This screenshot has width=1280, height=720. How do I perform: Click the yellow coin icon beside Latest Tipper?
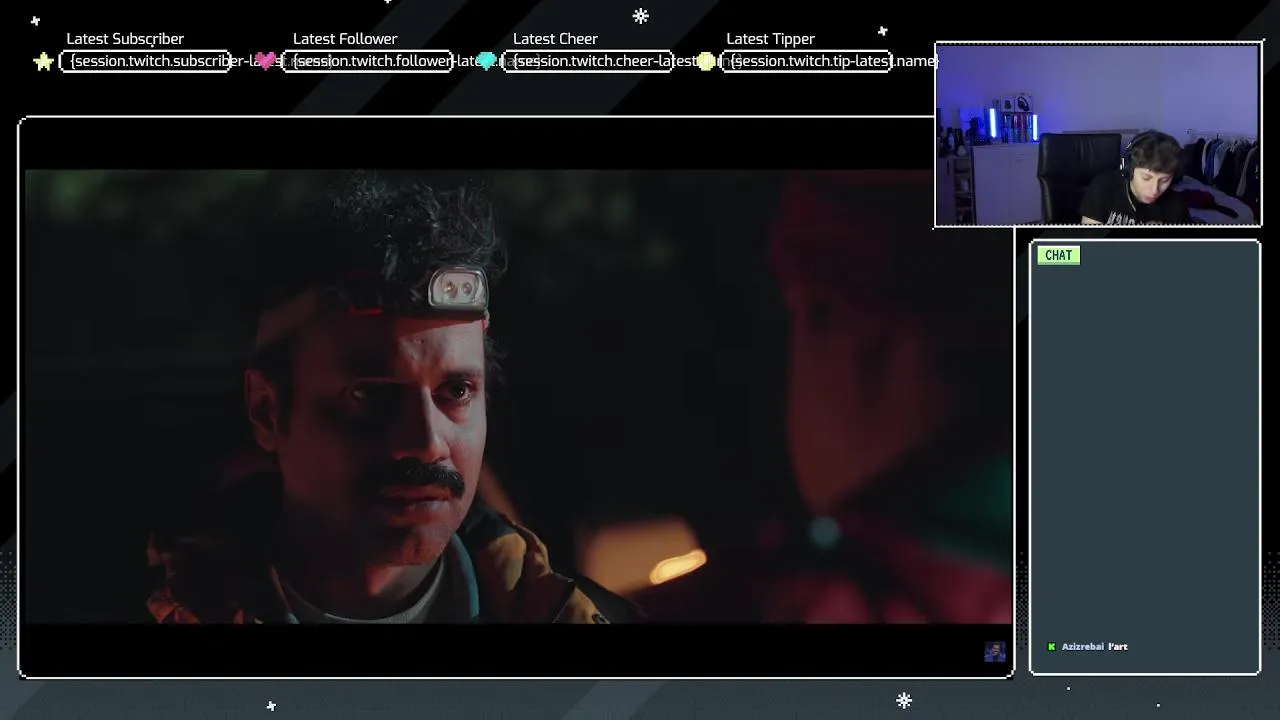706,61
